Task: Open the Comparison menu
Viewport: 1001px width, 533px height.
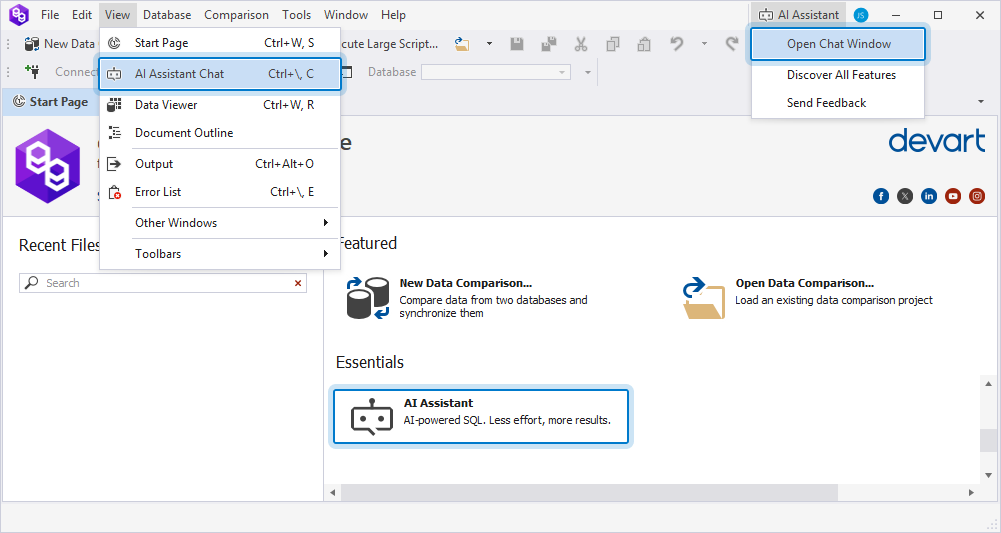Action: 236,15
